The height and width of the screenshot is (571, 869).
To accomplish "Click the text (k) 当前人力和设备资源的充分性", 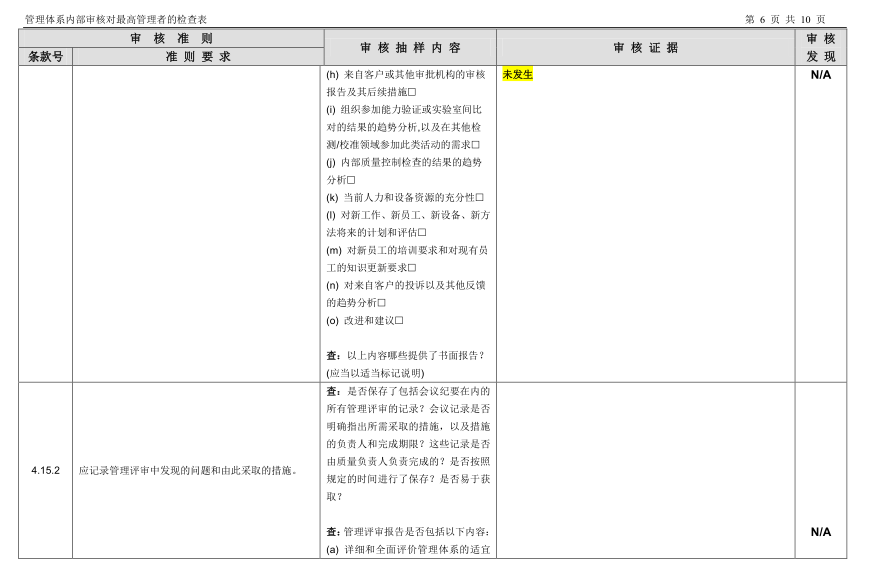I will pos(401,197).
